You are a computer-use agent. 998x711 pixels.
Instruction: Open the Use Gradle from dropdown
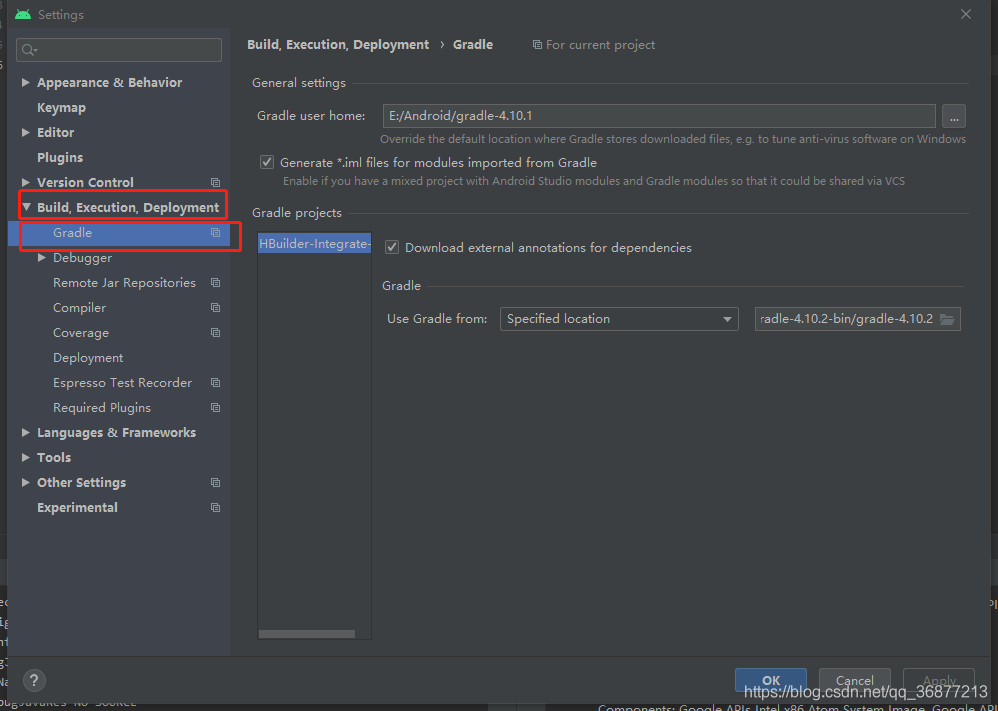(619, 319)
